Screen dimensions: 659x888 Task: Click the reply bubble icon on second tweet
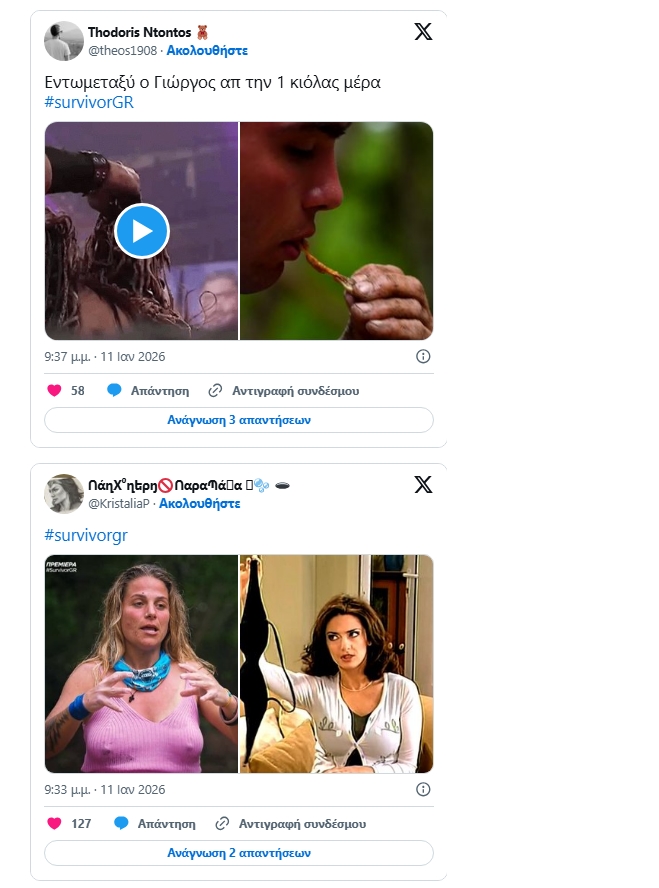click(121, 824)
